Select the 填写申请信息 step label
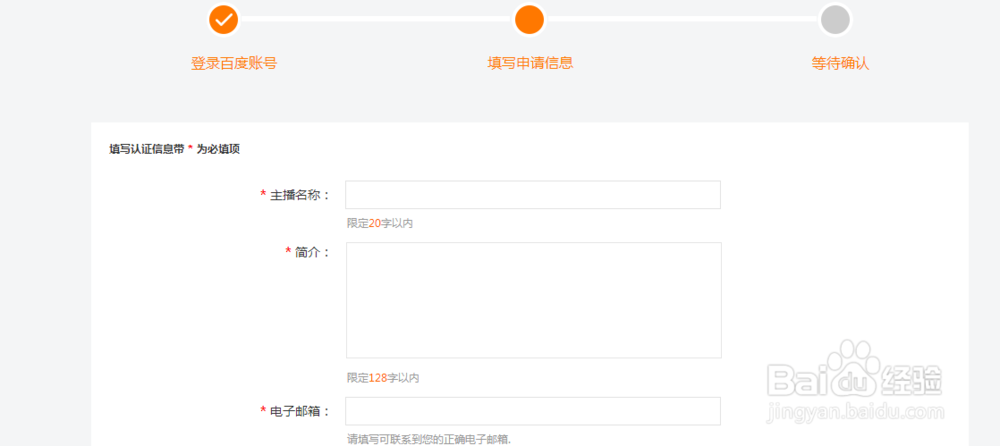Viewport: 1000px width, 446px height. click(x=531, y=64)
